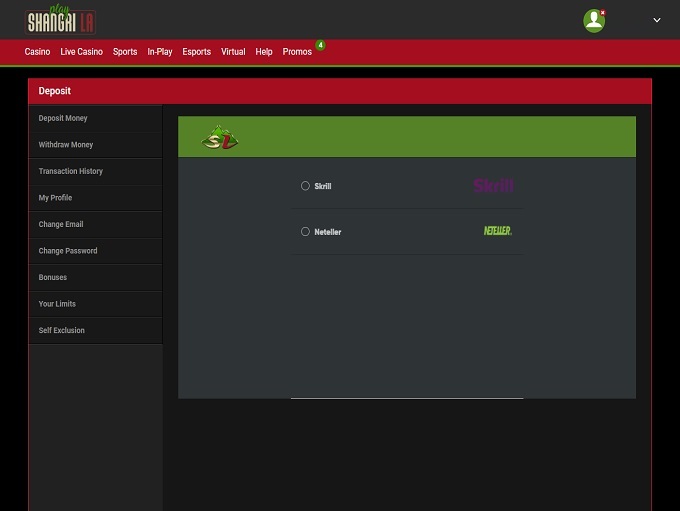Open the Sports menu
This screenshot has width=680, height=511.
click(125, 52)
